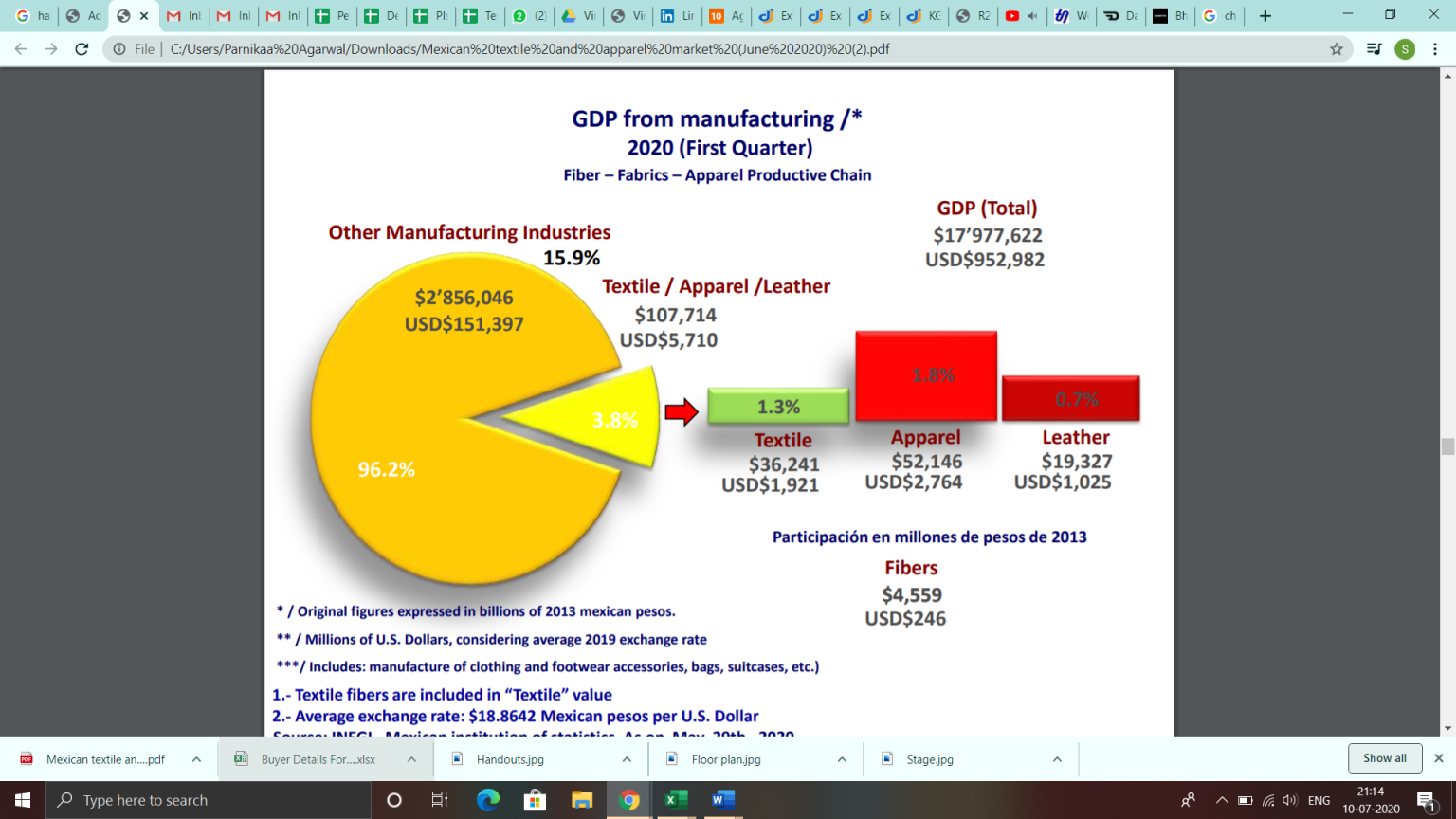Open Word from the taskbar

[x=723, y=800]
